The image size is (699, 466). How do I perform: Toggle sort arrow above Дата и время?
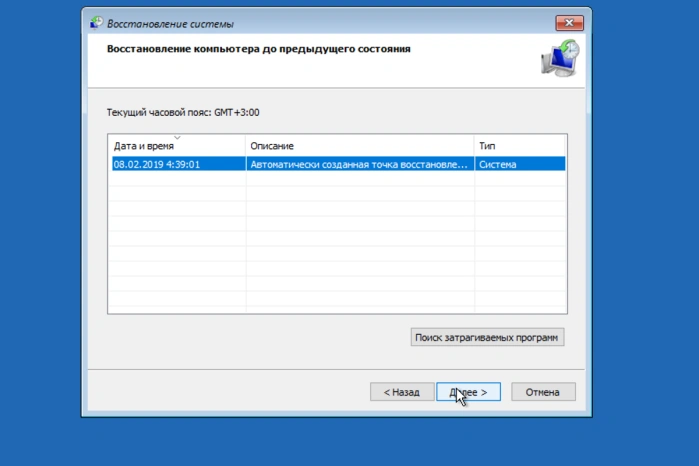(177, 137)
